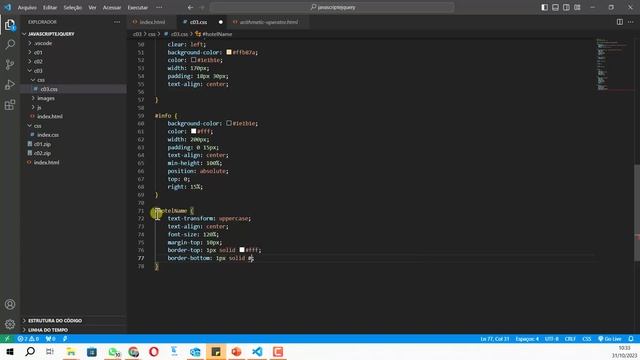Open the Seleção menu
Screen dimensions: 640x360
point(73,7)
